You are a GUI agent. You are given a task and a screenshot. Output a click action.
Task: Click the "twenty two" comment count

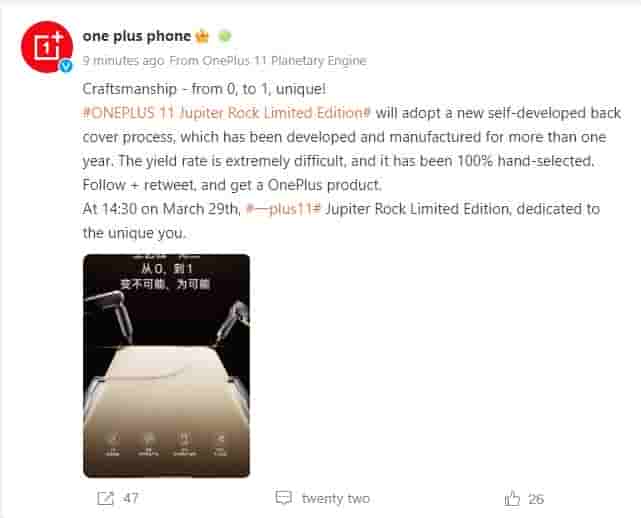336,498
